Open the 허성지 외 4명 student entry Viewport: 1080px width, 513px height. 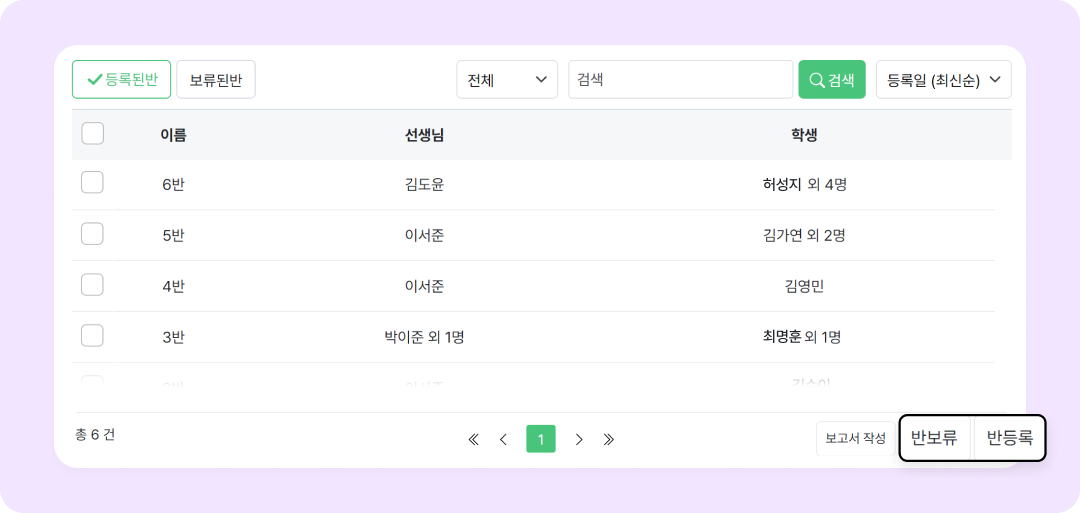804,184
